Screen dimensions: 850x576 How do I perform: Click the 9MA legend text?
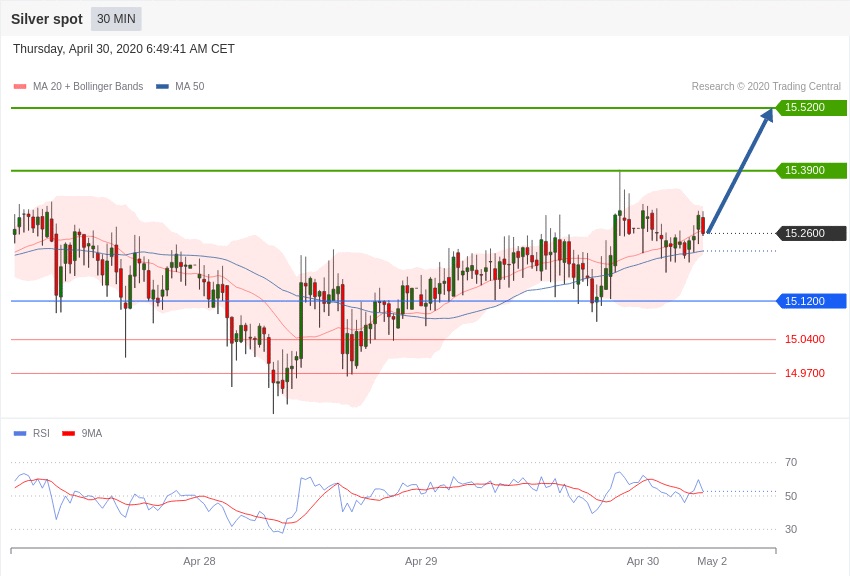92,433
